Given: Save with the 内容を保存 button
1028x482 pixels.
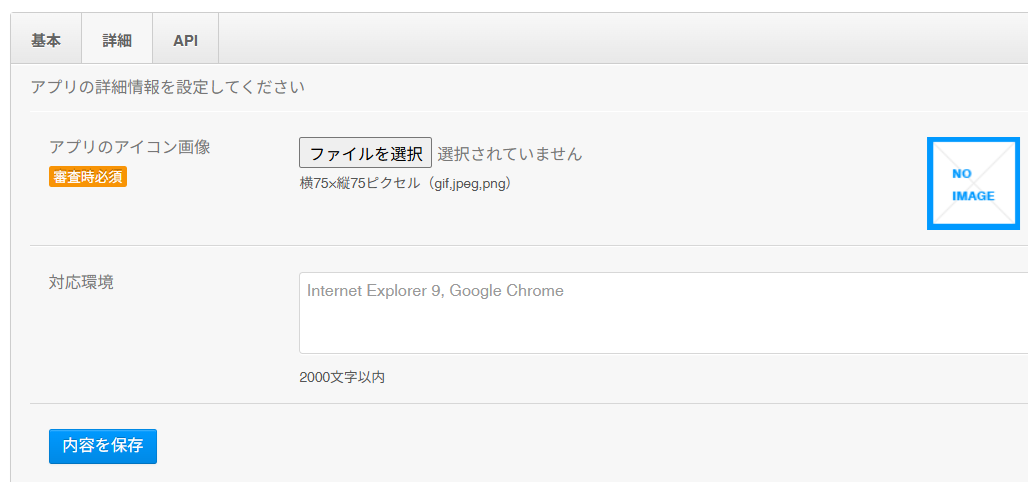Looking at the screenshot, I should click(x=103, y=447).
